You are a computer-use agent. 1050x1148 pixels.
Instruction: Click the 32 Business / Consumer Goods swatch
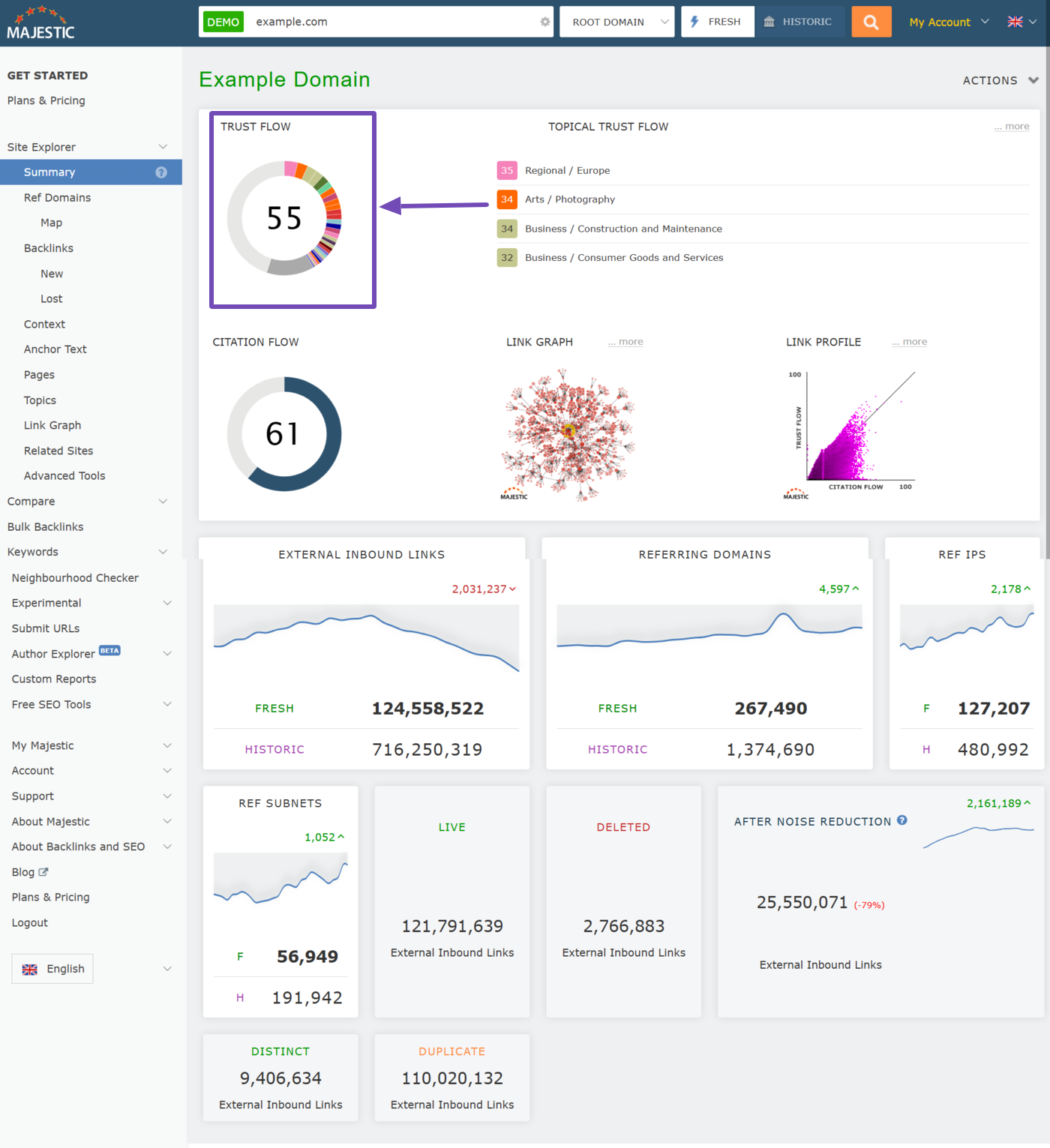coord(507,258)
